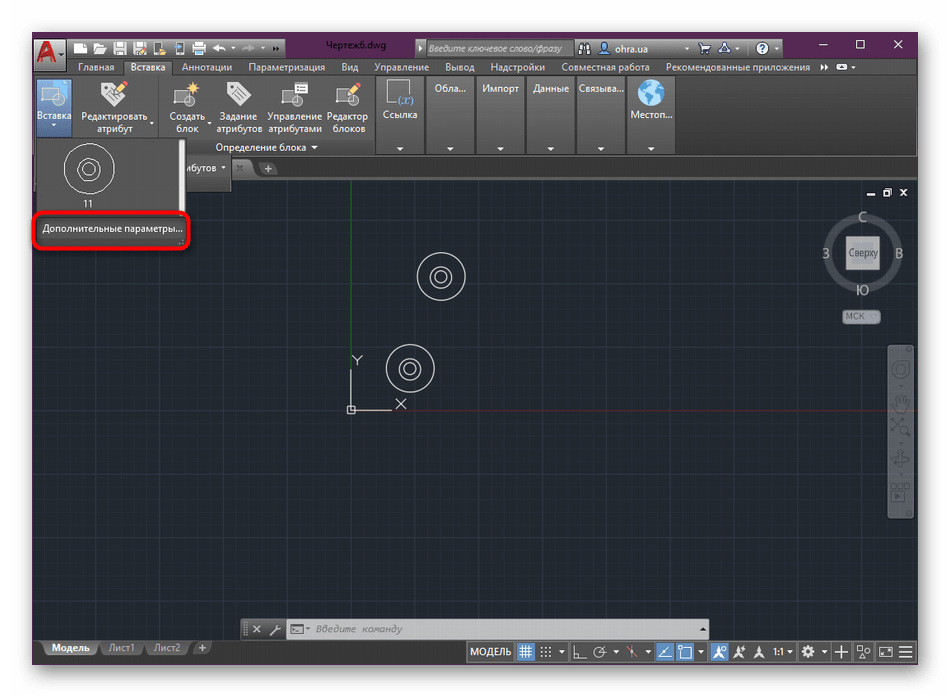950x697 pixels.
Task: Click the Сверху face of view cube
Action: point(862,253)
